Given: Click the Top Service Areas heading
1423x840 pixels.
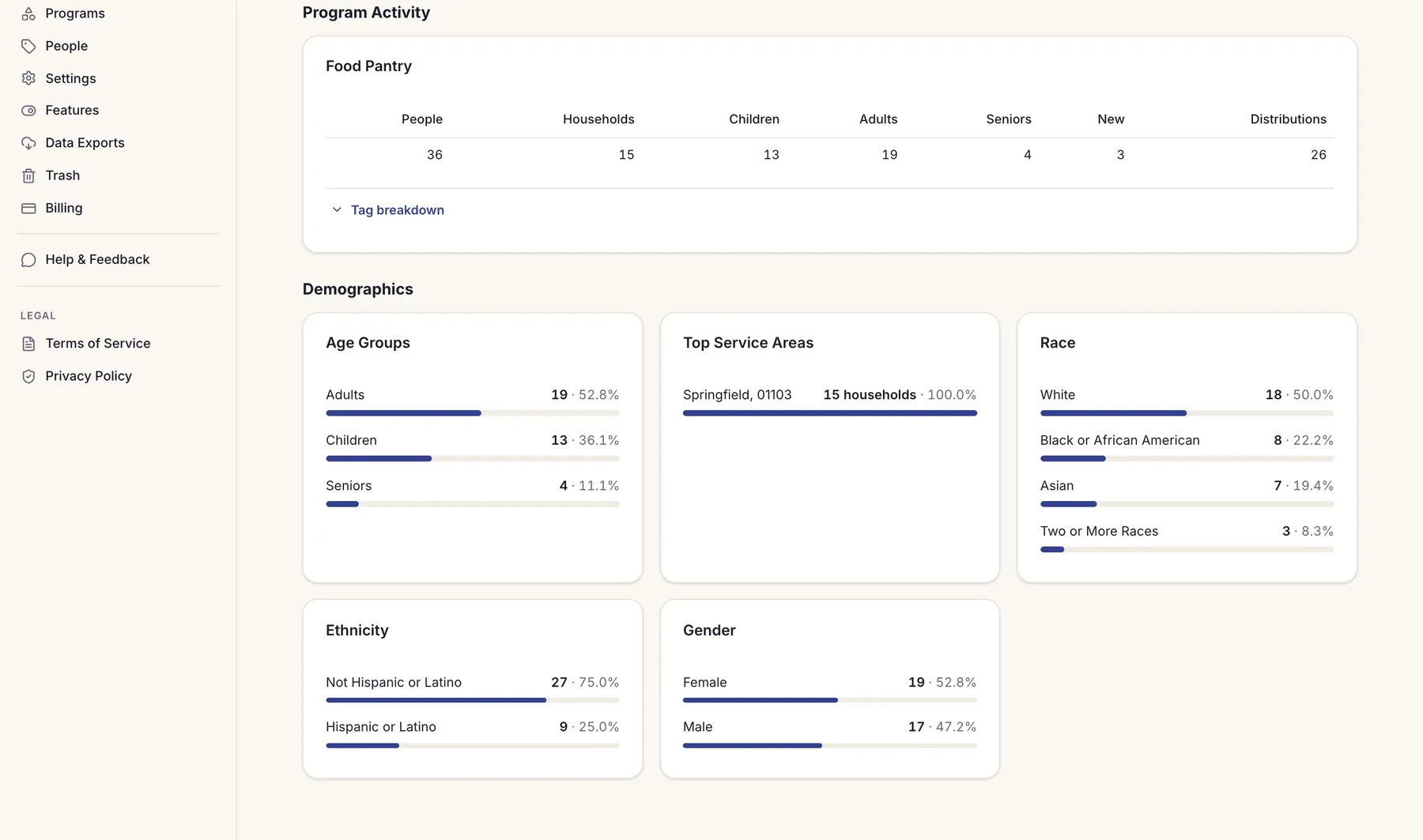Looking at the screenshot, I should point(748,343).
